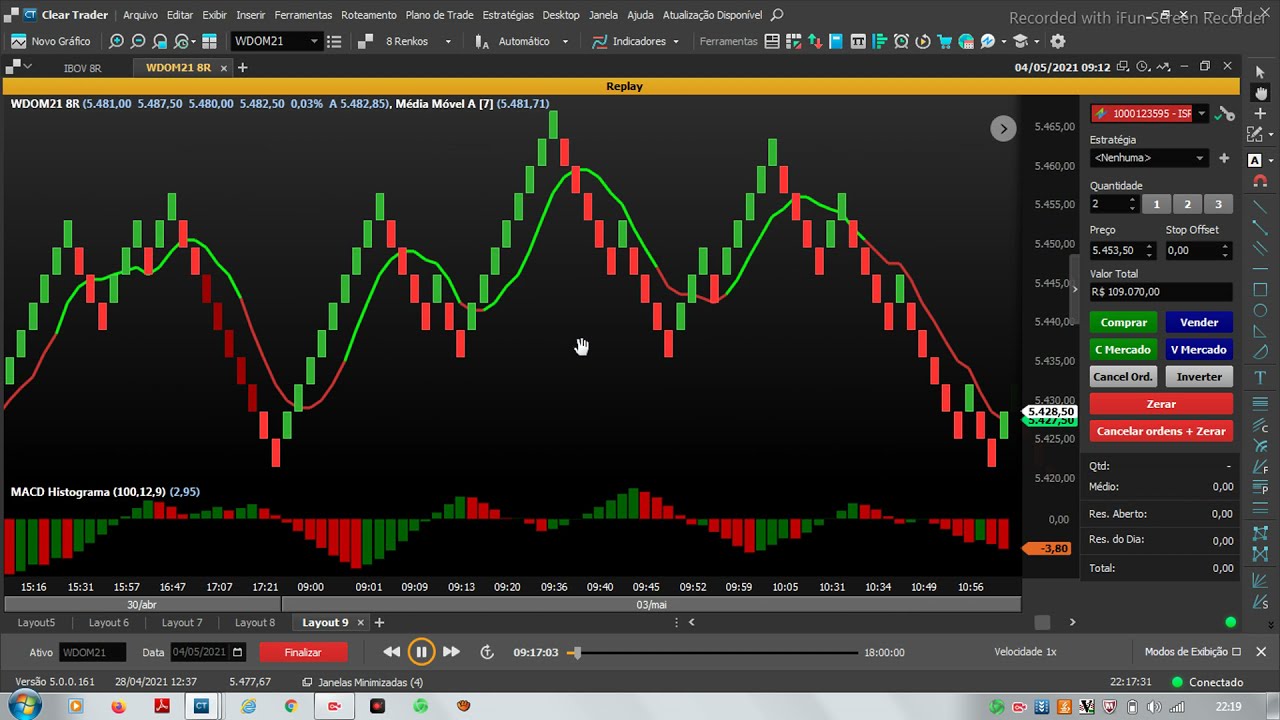This screenshot has width=1280, height=720.
Task: Click the red Zerar button
Action: pos(1161,404)
